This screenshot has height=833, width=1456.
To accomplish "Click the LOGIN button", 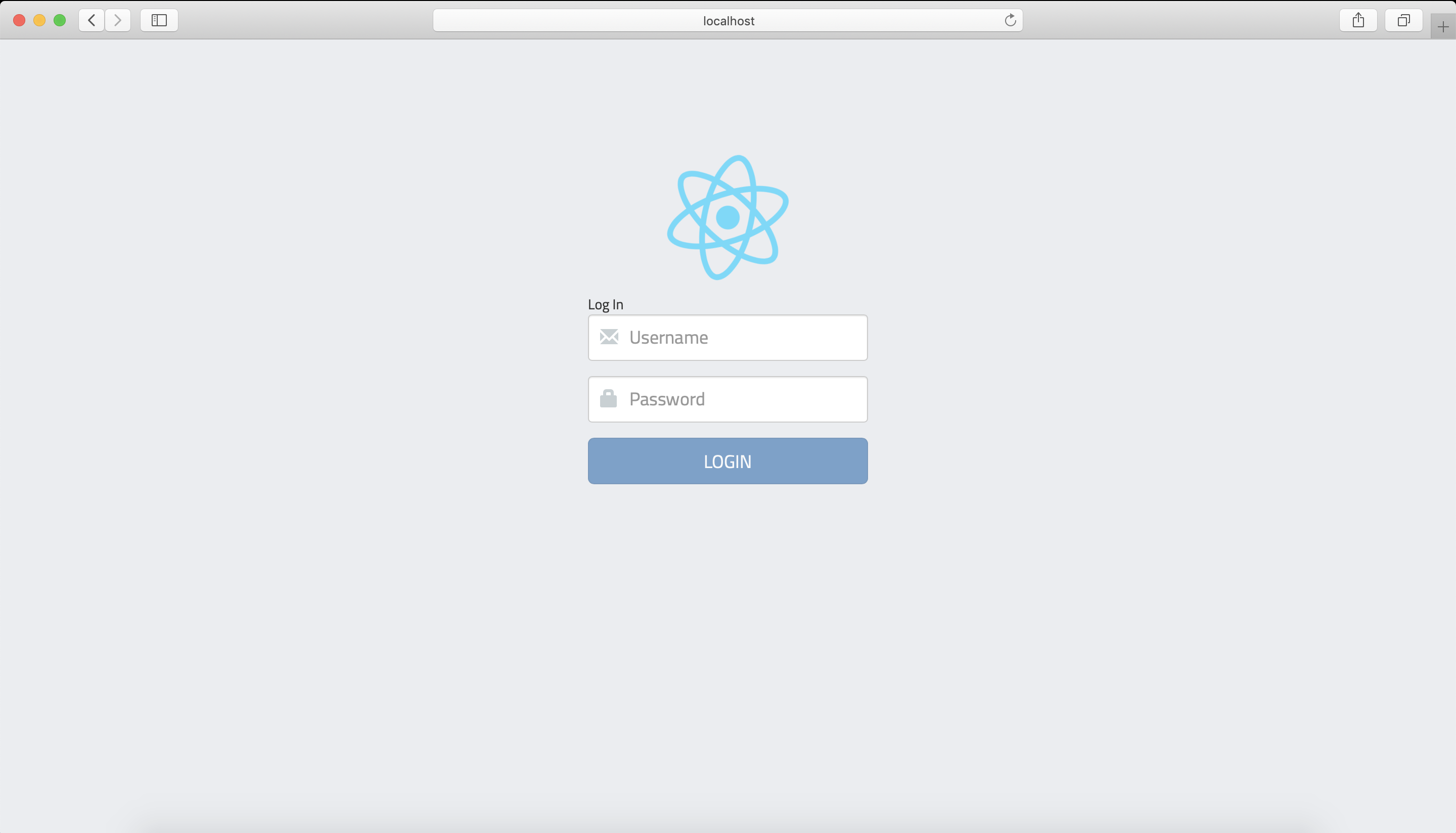I will (727, 461).
